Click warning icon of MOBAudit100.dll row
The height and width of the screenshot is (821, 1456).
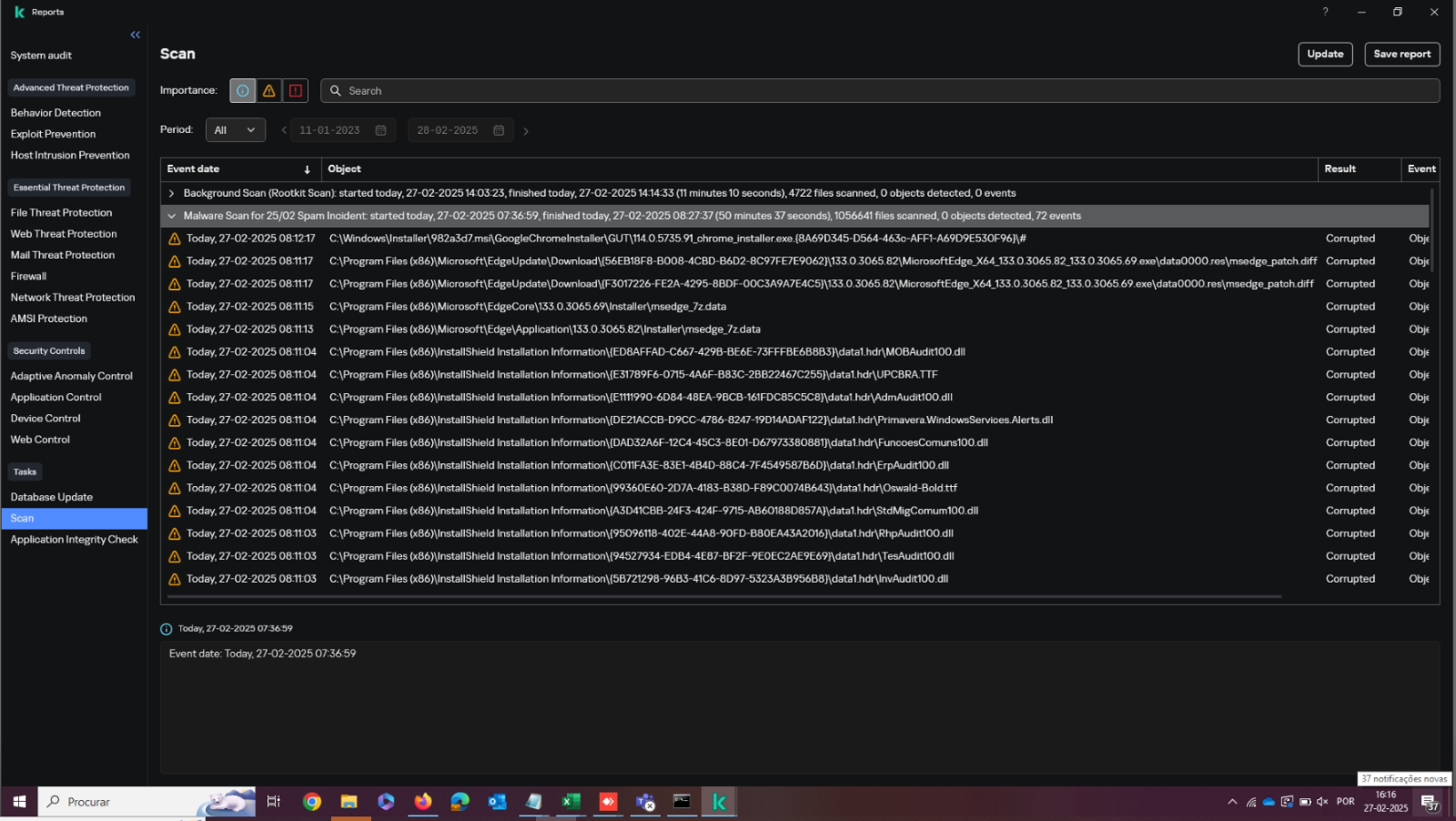tap(175, 352)
